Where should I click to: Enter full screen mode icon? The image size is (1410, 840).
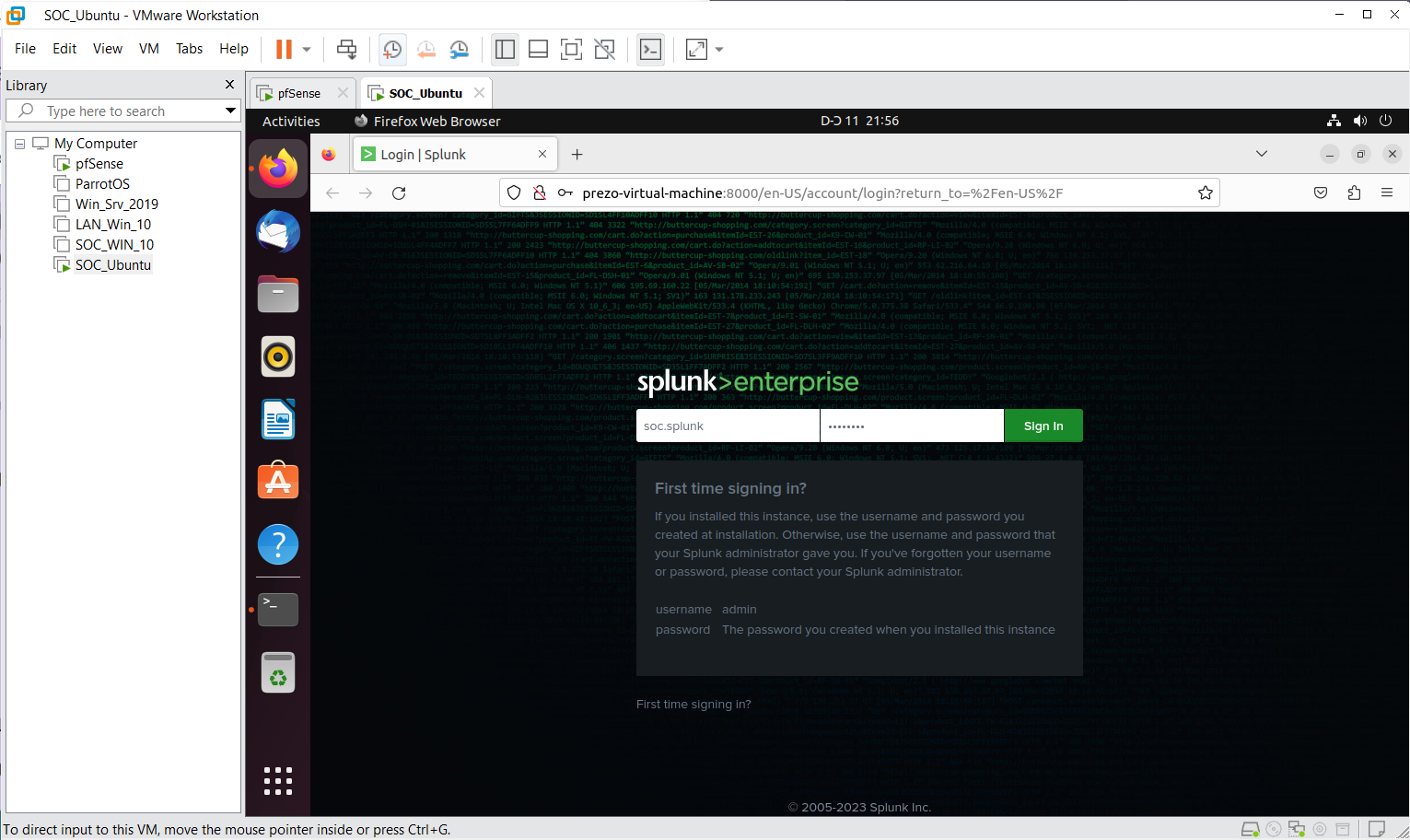[571, 49]
